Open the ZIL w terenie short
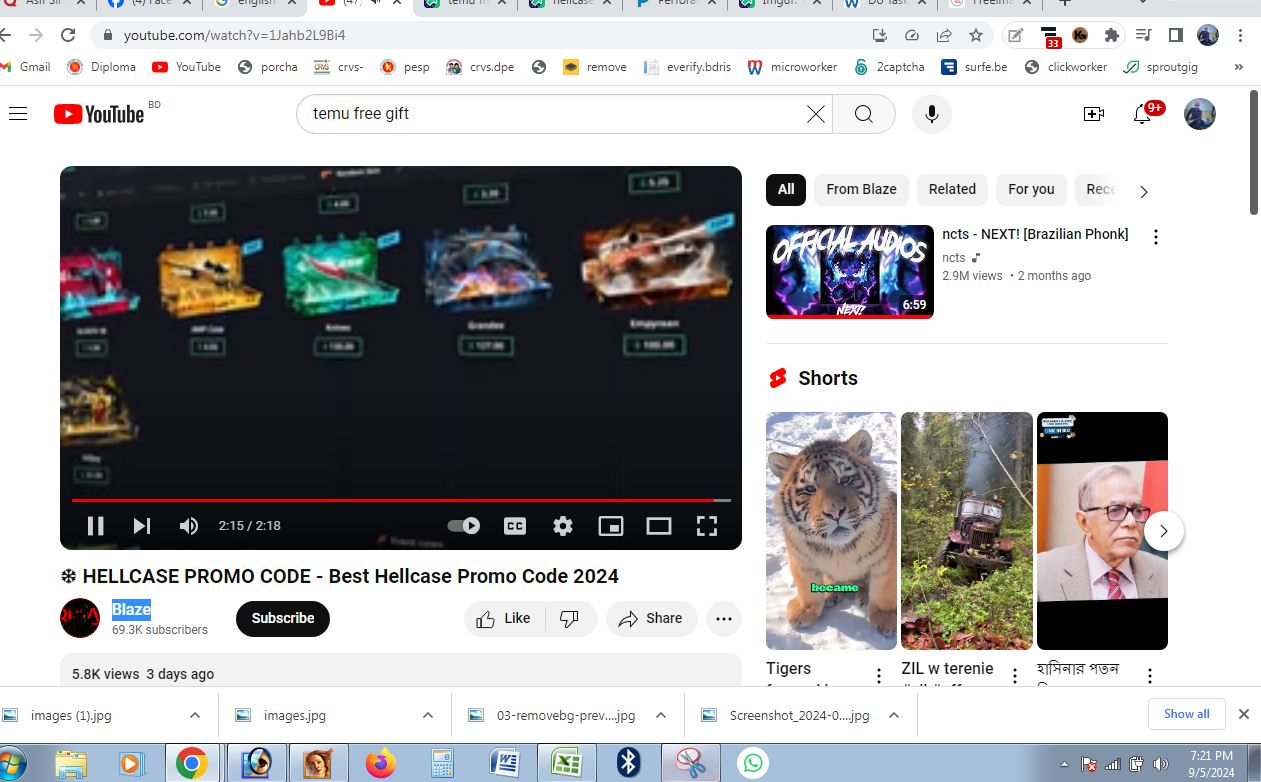 (x=967, y=531)
